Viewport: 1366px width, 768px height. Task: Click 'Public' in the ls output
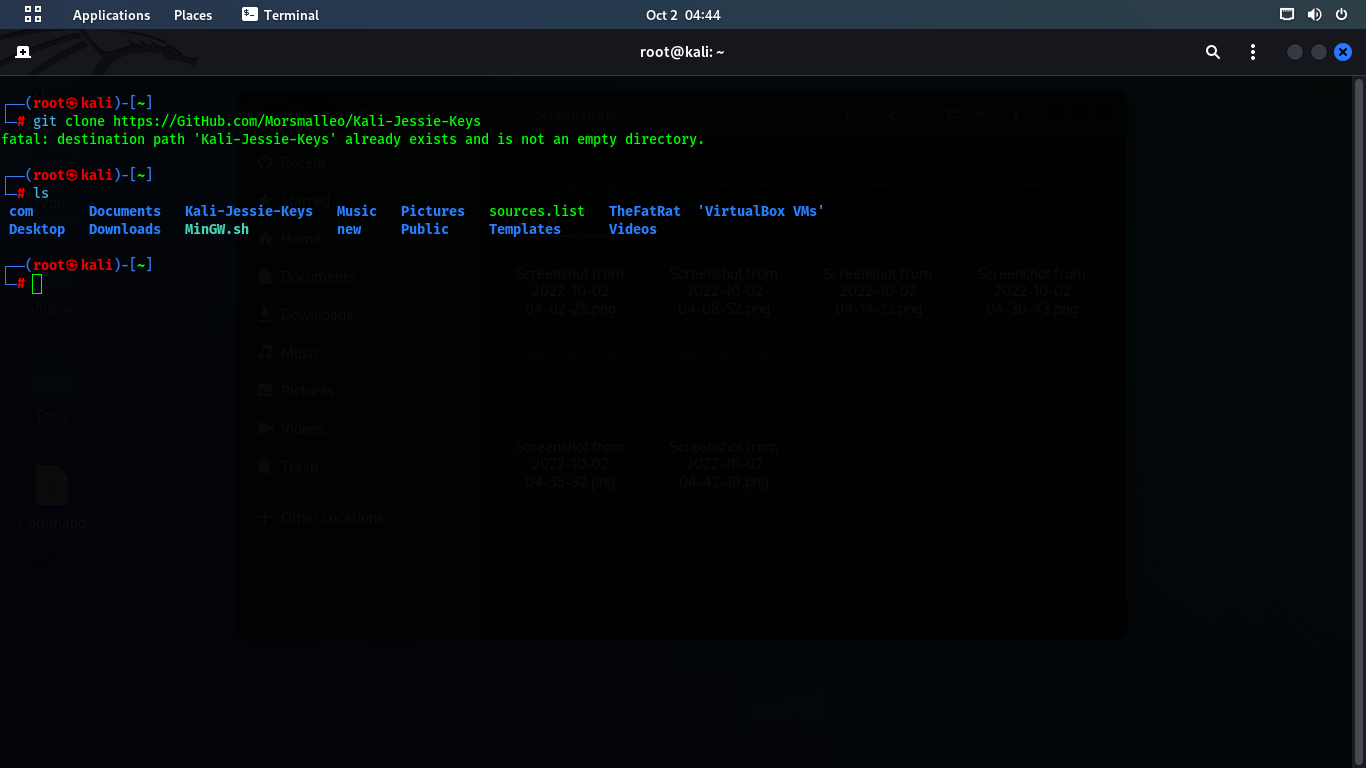425,229
